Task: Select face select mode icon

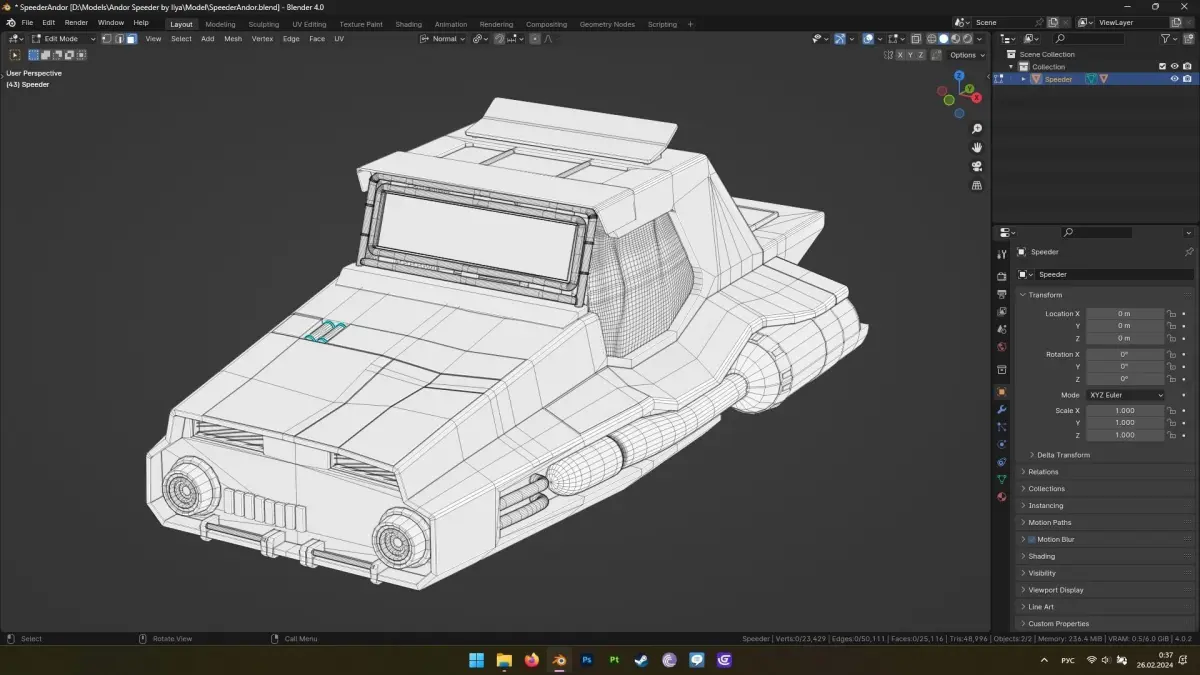Action: (131, 39)
